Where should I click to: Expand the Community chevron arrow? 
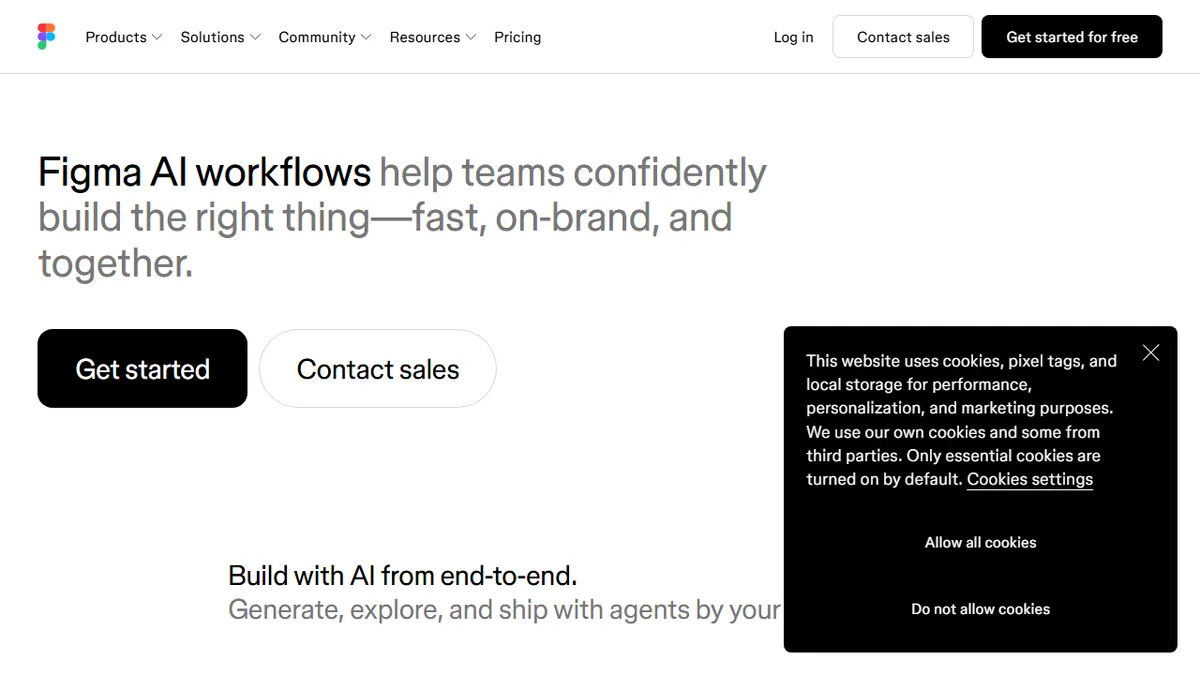(x=366, y=37)
